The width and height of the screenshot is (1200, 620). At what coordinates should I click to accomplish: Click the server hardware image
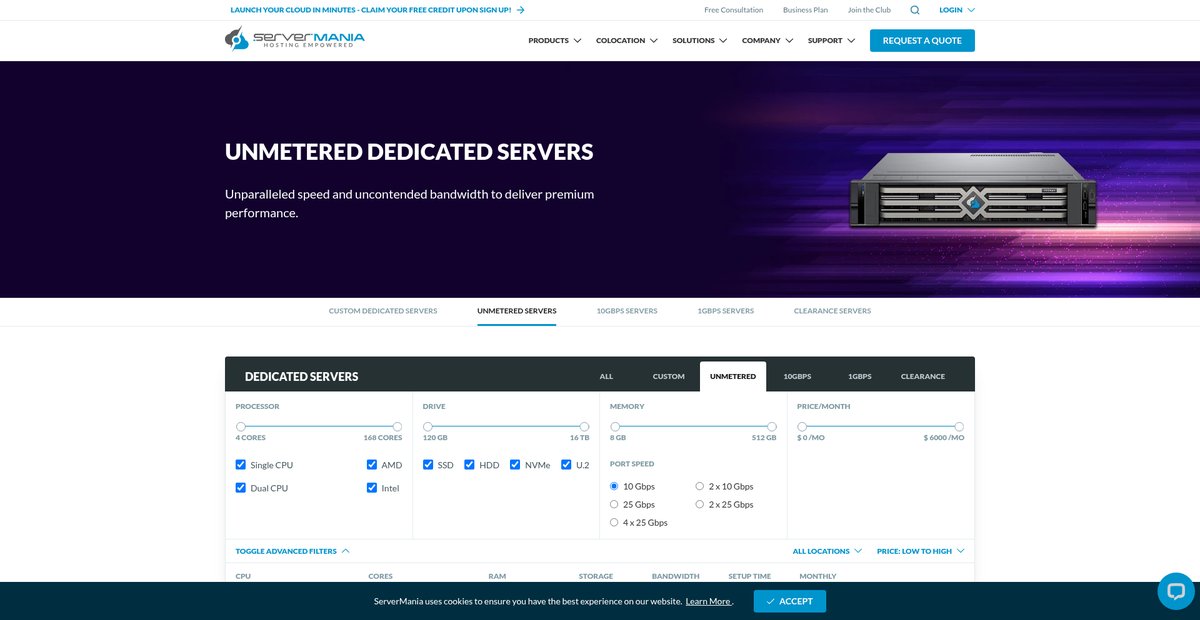[x=972, y=190]
